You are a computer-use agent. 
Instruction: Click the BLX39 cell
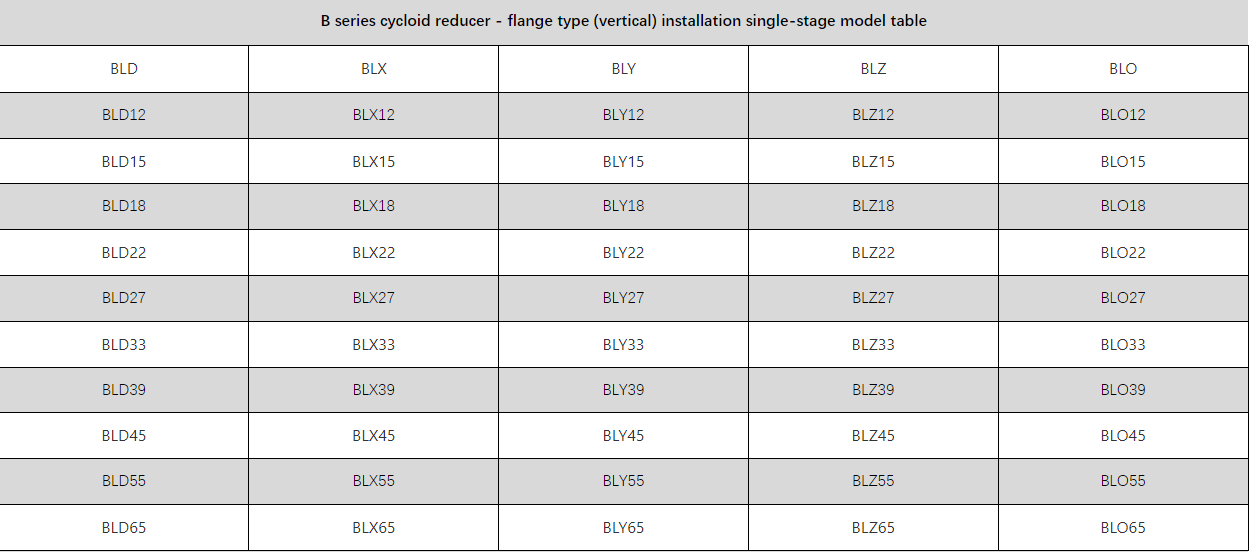pos(374,390)
